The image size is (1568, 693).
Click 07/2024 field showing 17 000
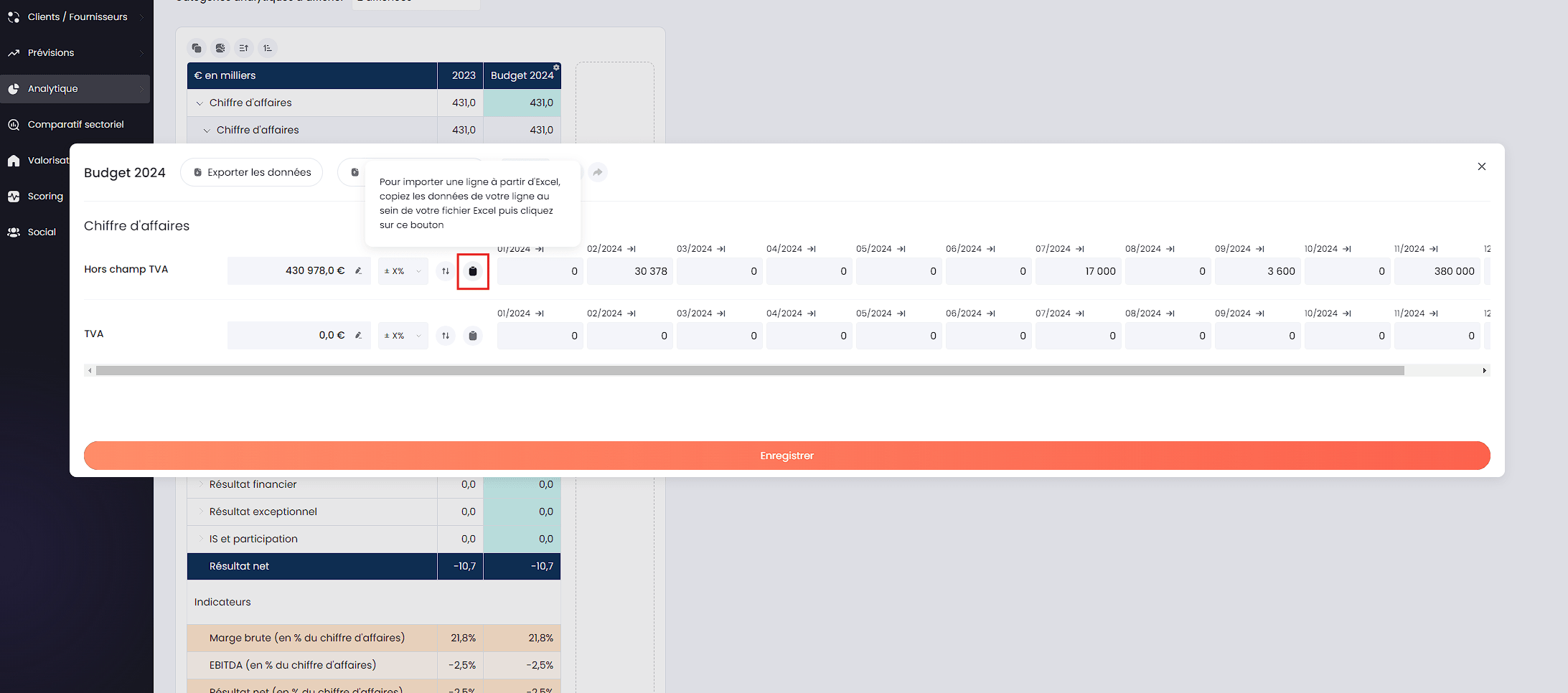tap(1079, 271)
